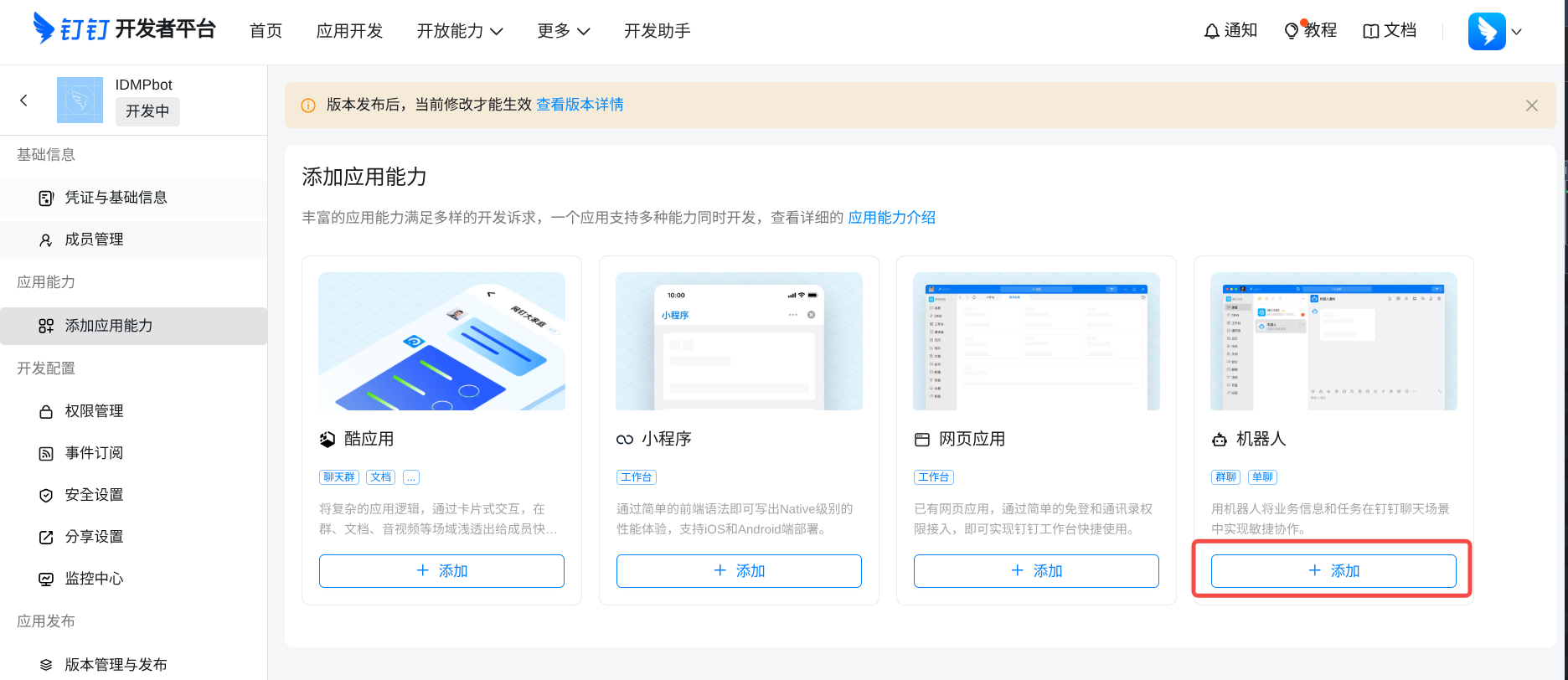Click the version management stack icon
This screenshot has height=680, width=1568.
coord(46,666)
